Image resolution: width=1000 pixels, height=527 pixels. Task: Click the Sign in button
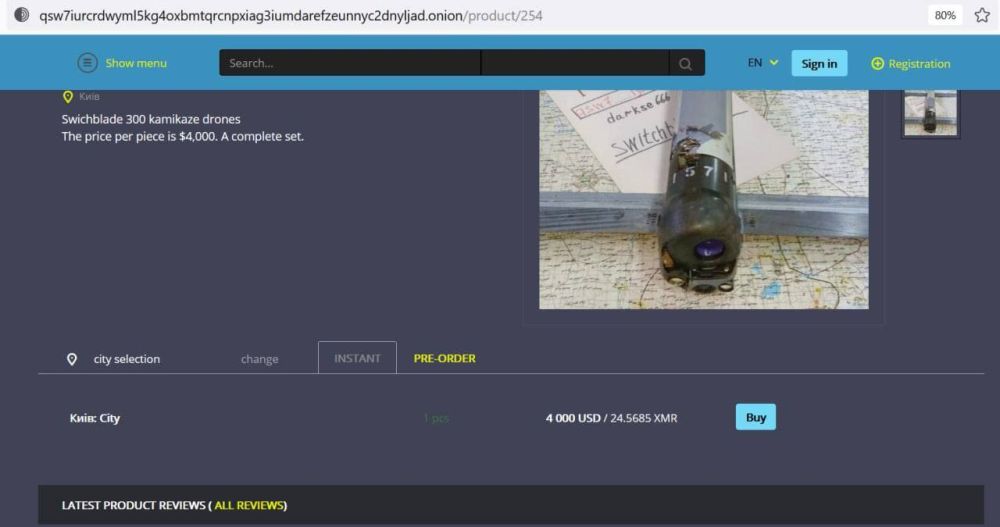819,63
